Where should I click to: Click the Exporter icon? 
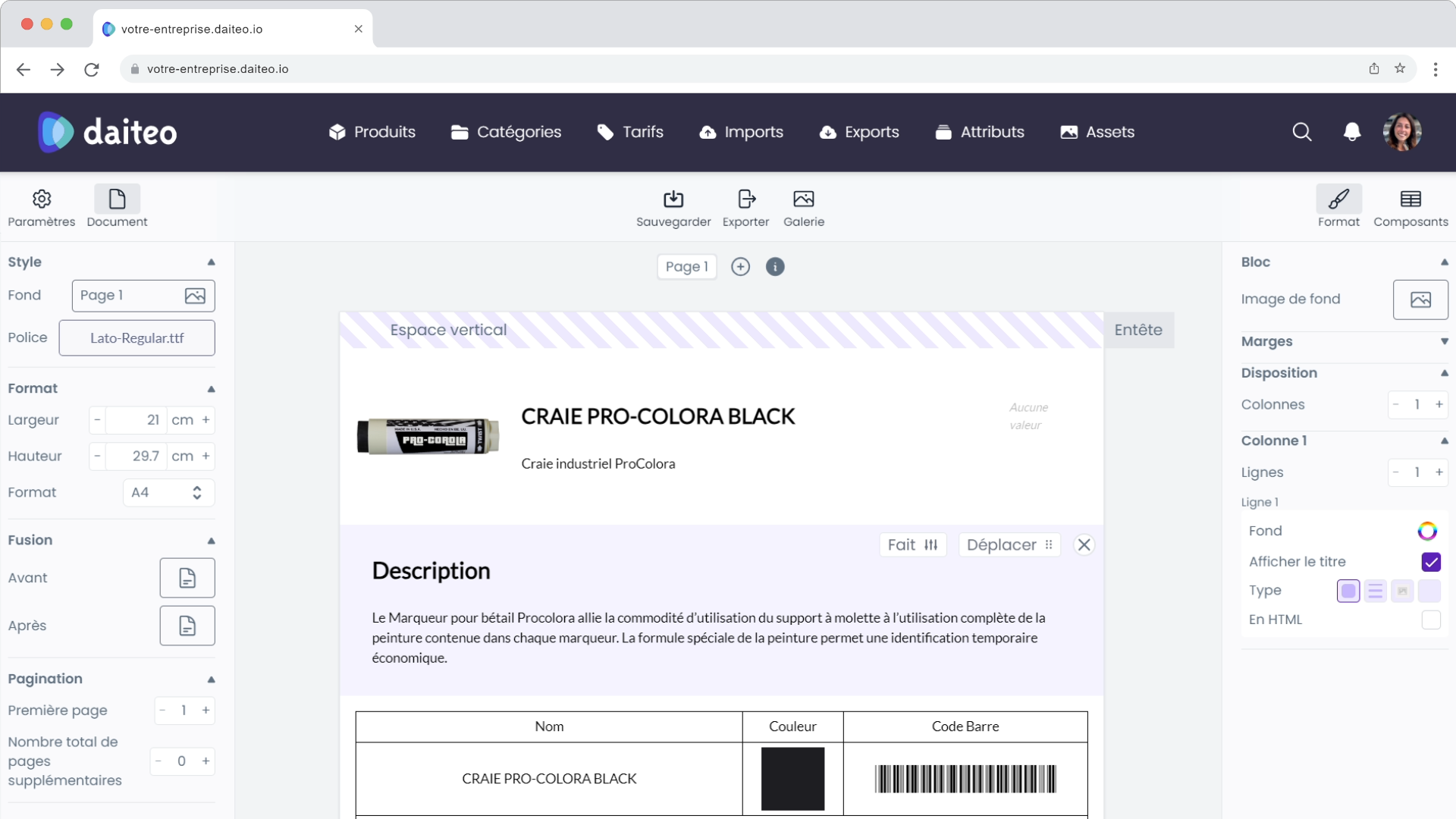(x=745, y=206)
